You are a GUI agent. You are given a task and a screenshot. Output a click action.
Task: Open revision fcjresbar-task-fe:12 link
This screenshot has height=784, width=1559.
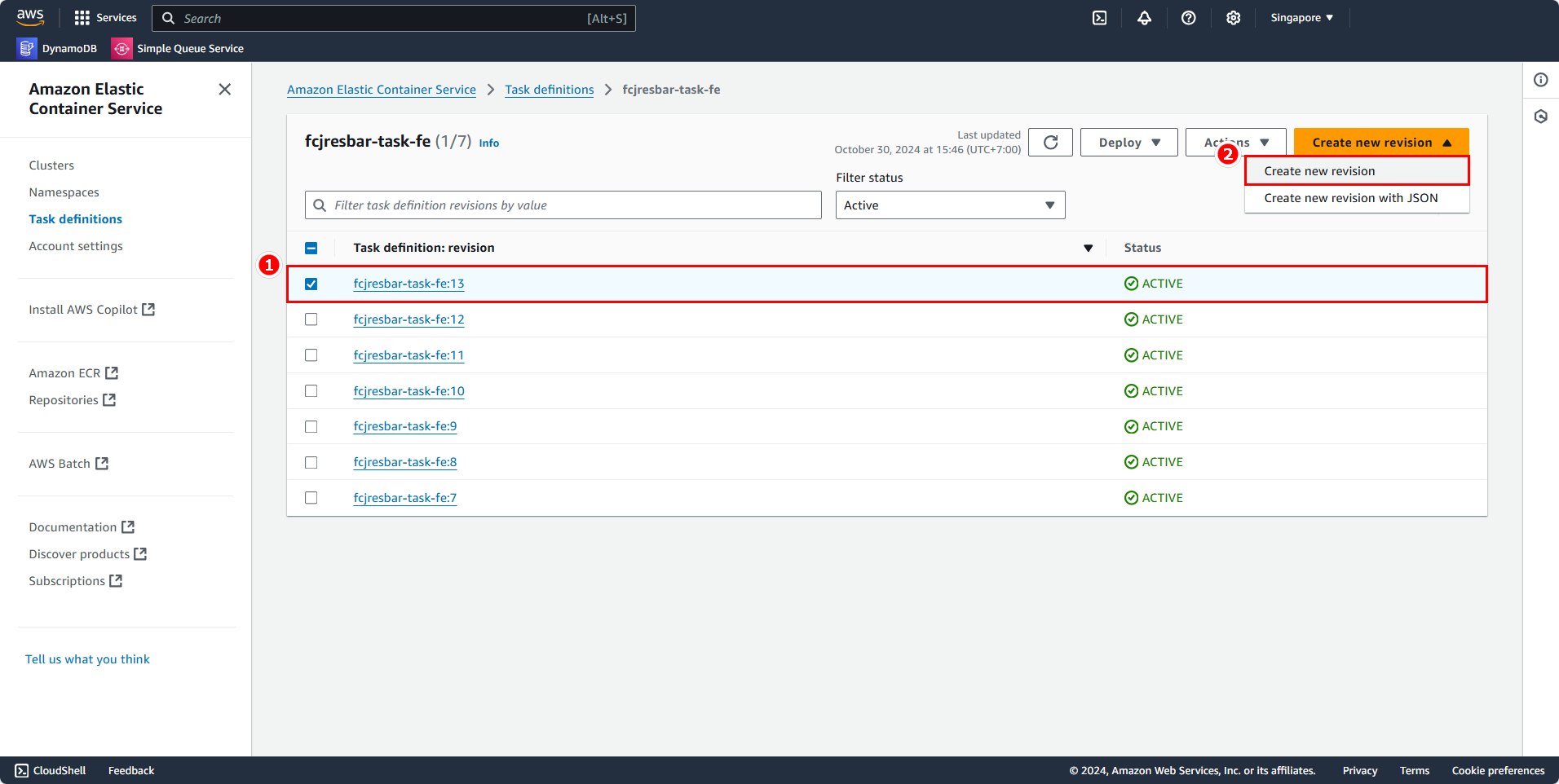pos(409,319)
